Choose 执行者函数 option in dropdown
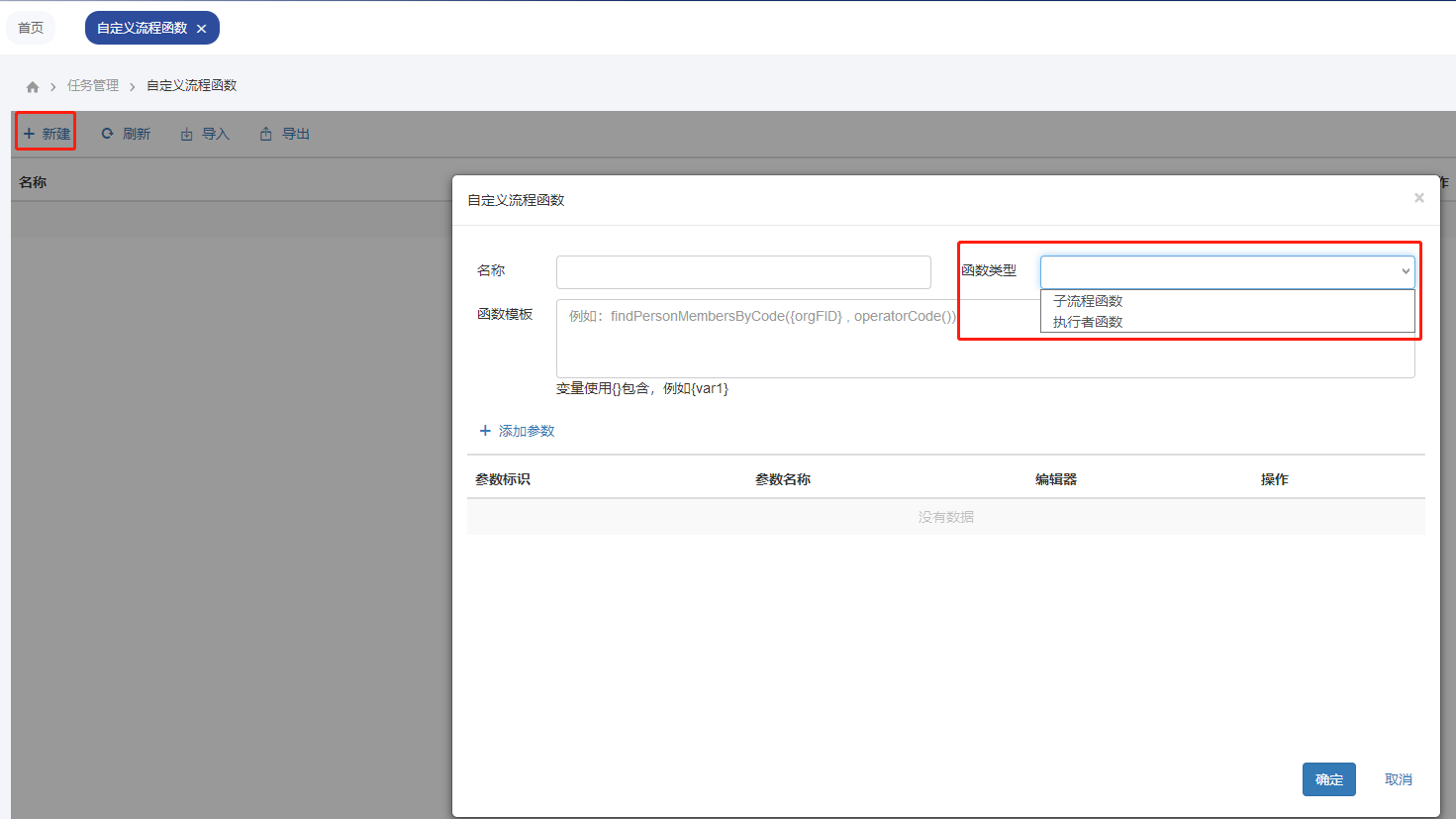1456x819 pixels. click(x=1088, y=322)
